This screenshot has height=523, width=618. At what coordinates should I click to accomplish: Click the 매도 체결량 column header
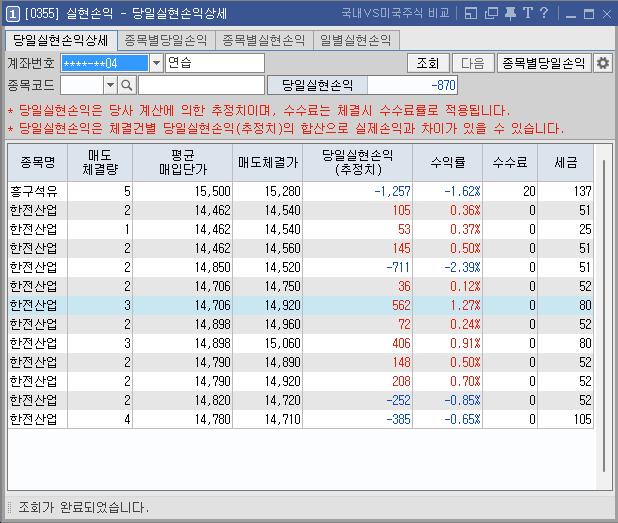(x=100, y=162)
